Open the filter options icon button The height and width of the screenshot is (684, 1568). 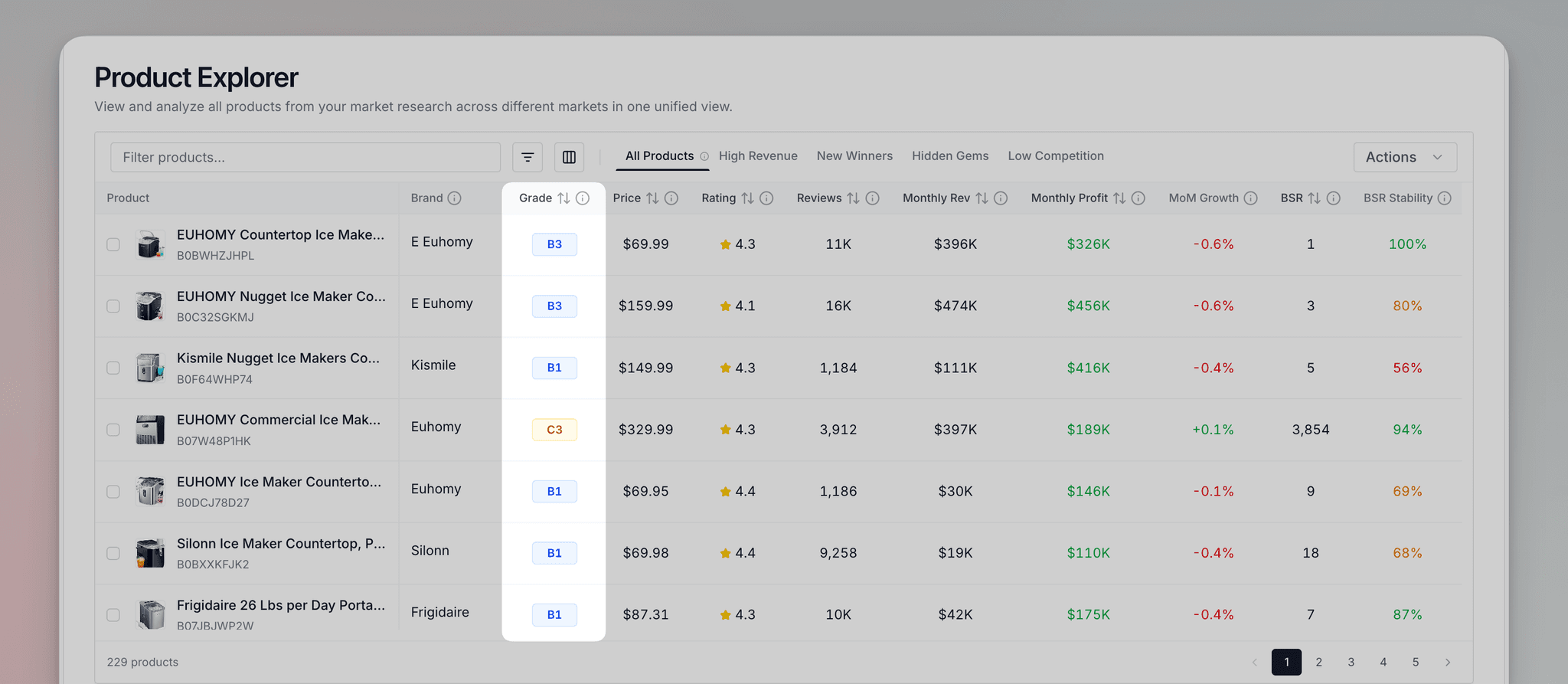[528, 157]
